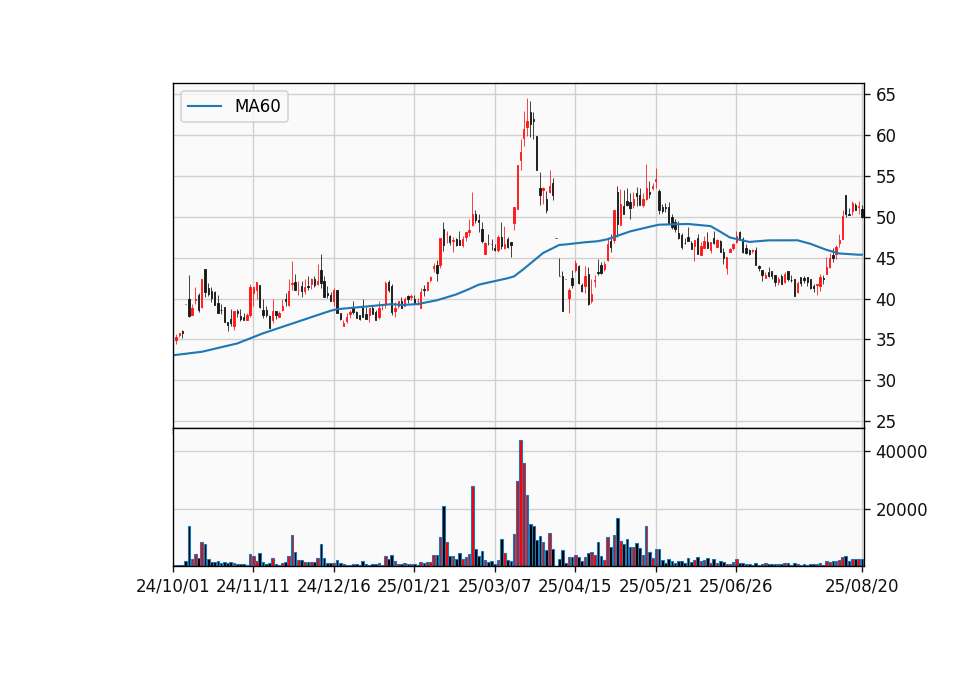The image size is (960, 690).
Task: Click the price axis label 50
Action: point(886,218)
